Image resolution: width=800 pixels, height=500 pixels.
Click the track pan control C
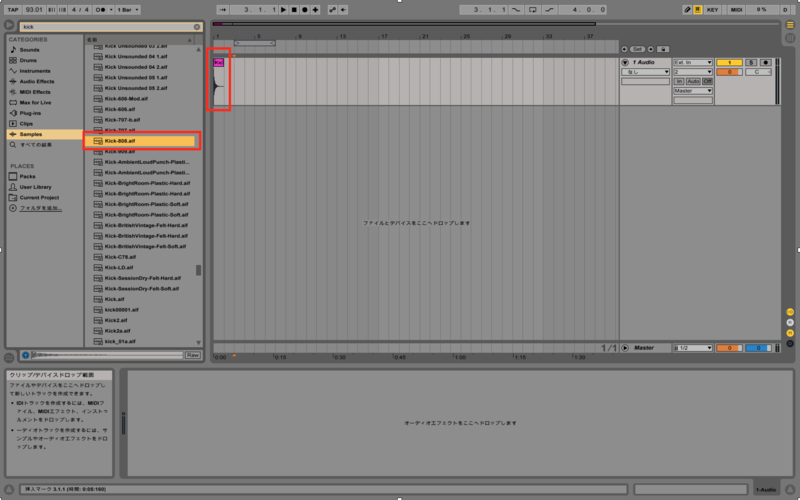coord(758,72)
